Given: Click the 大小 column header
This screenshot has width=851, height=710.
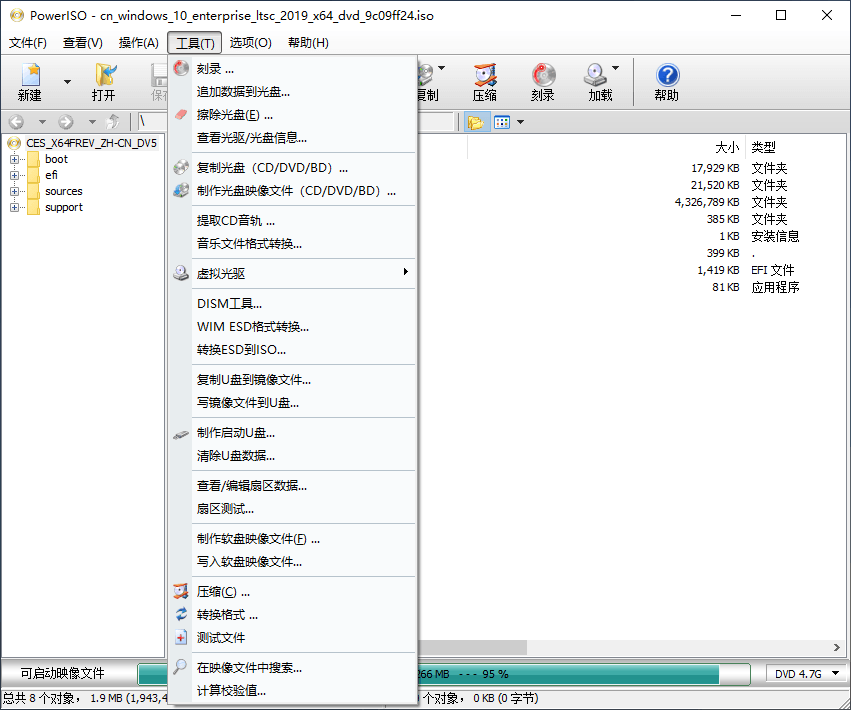Looking at the screenshot, I should 727,147.
